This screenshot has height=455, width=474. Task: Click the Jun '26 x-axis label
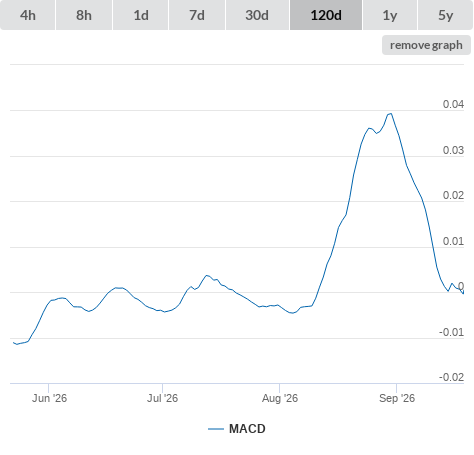click(x=49, y=398)
